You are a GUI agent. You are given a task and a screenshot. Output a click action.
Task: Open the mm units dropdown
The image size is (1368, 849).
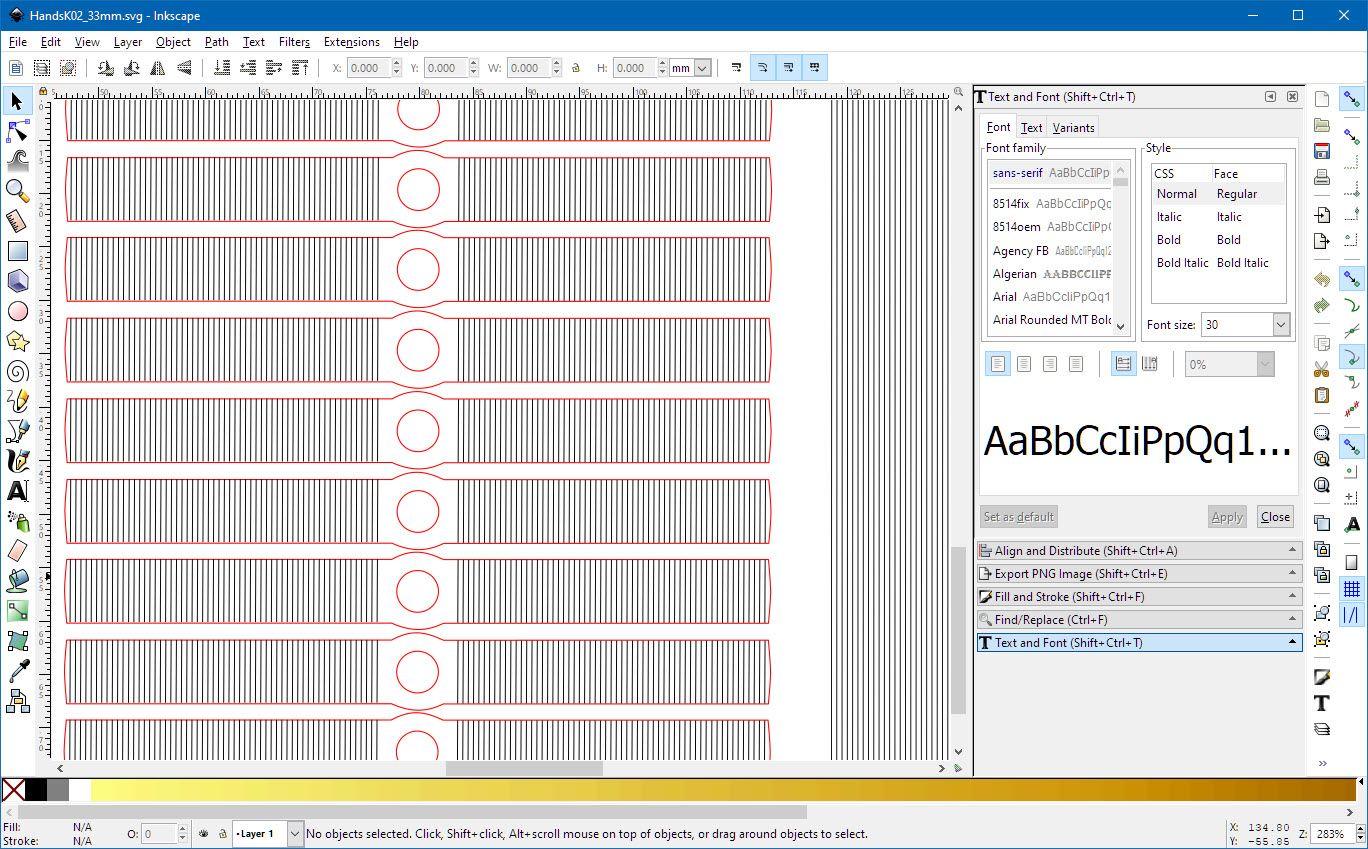point(690,68)
